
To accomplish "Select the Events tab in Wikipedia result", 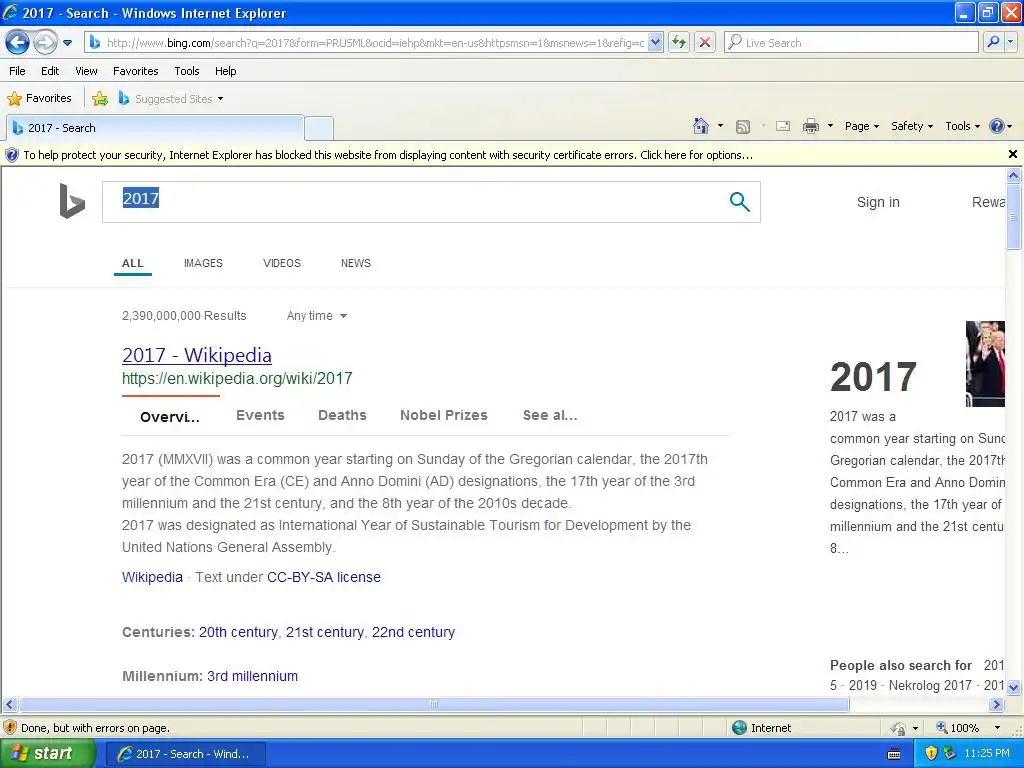I will [260, 415].
